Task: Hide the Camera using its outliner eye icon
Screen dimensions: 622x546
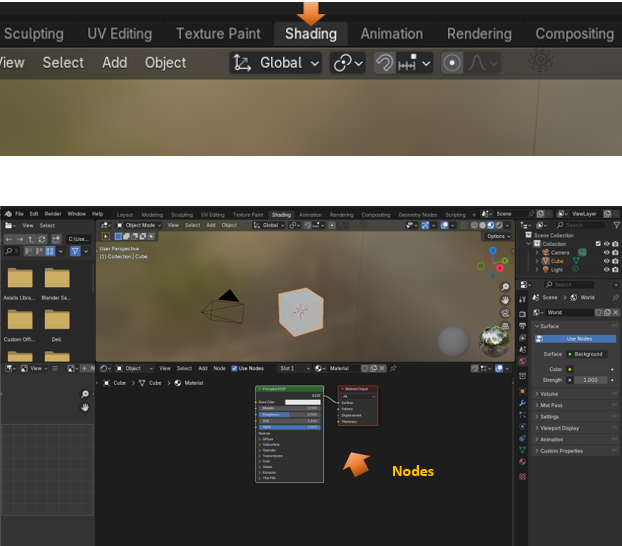Action: point(606,253)
